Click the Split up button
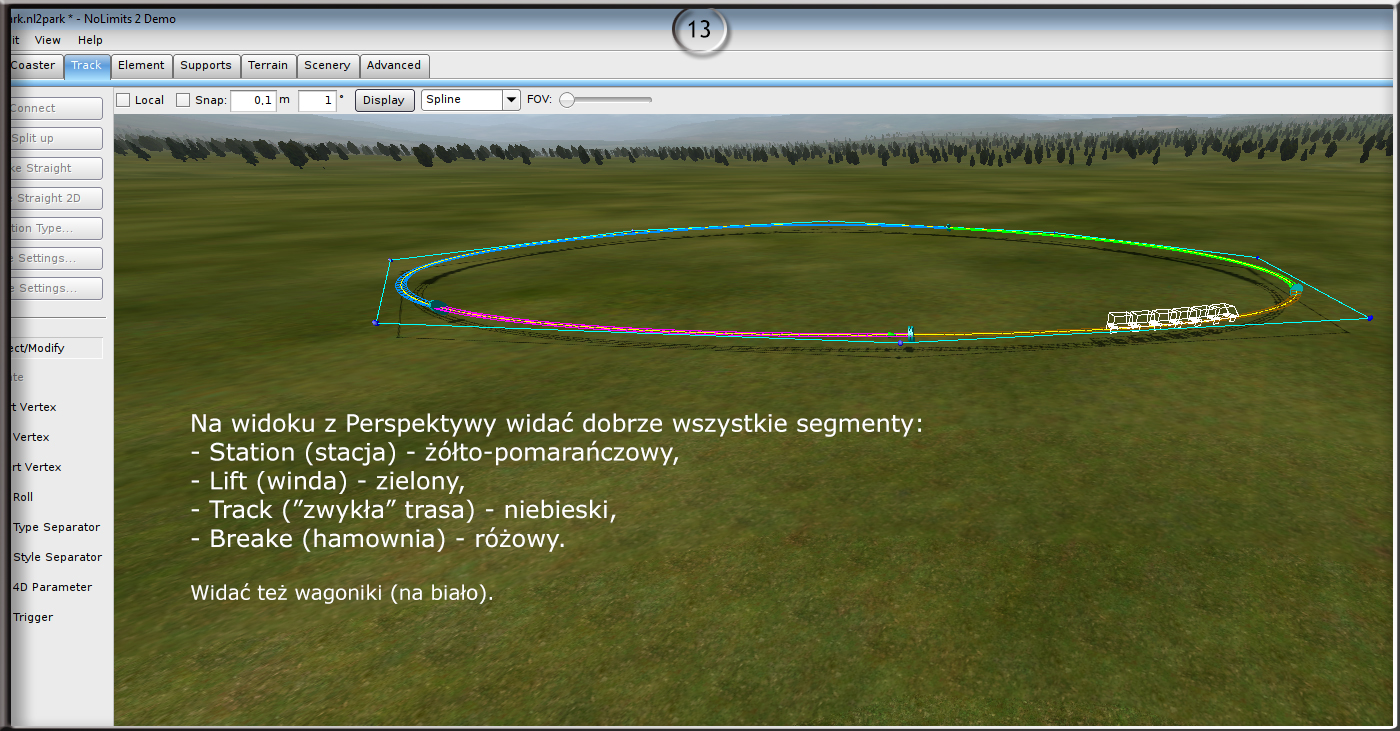Screen dimensions: 1400x731 55,138
